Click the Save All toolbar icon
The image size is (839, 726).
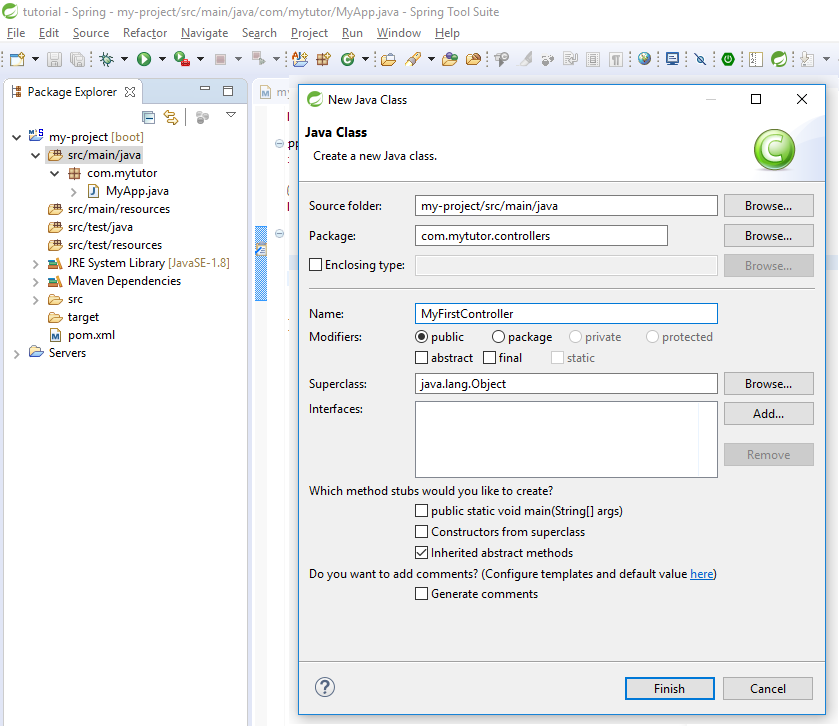click(78, 59)
